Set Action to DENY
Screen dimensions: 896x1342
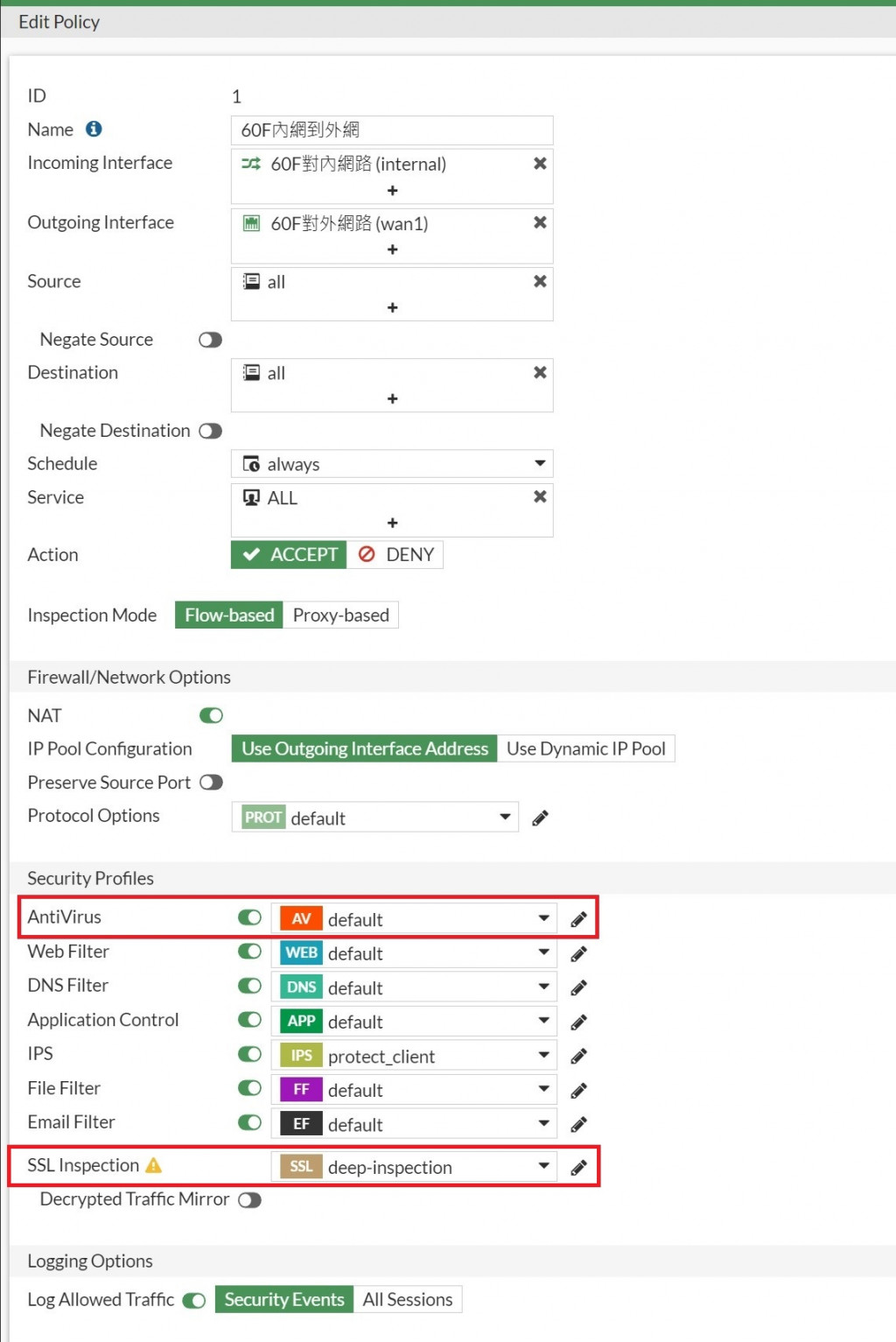(396, 555)
